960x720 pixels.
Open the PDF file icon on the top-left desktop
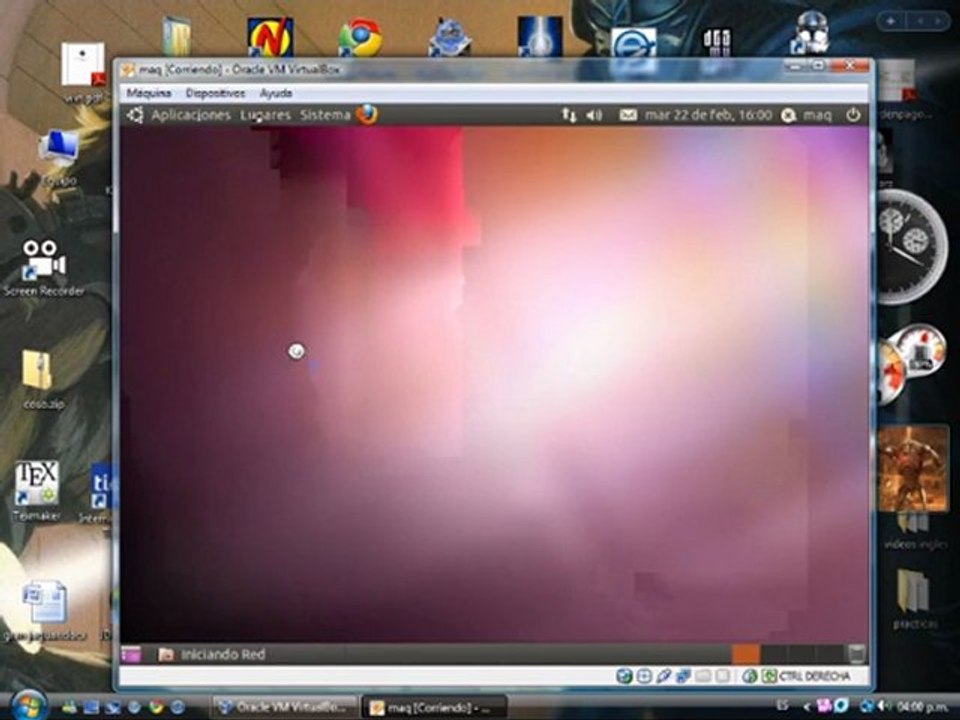[84, 72]
